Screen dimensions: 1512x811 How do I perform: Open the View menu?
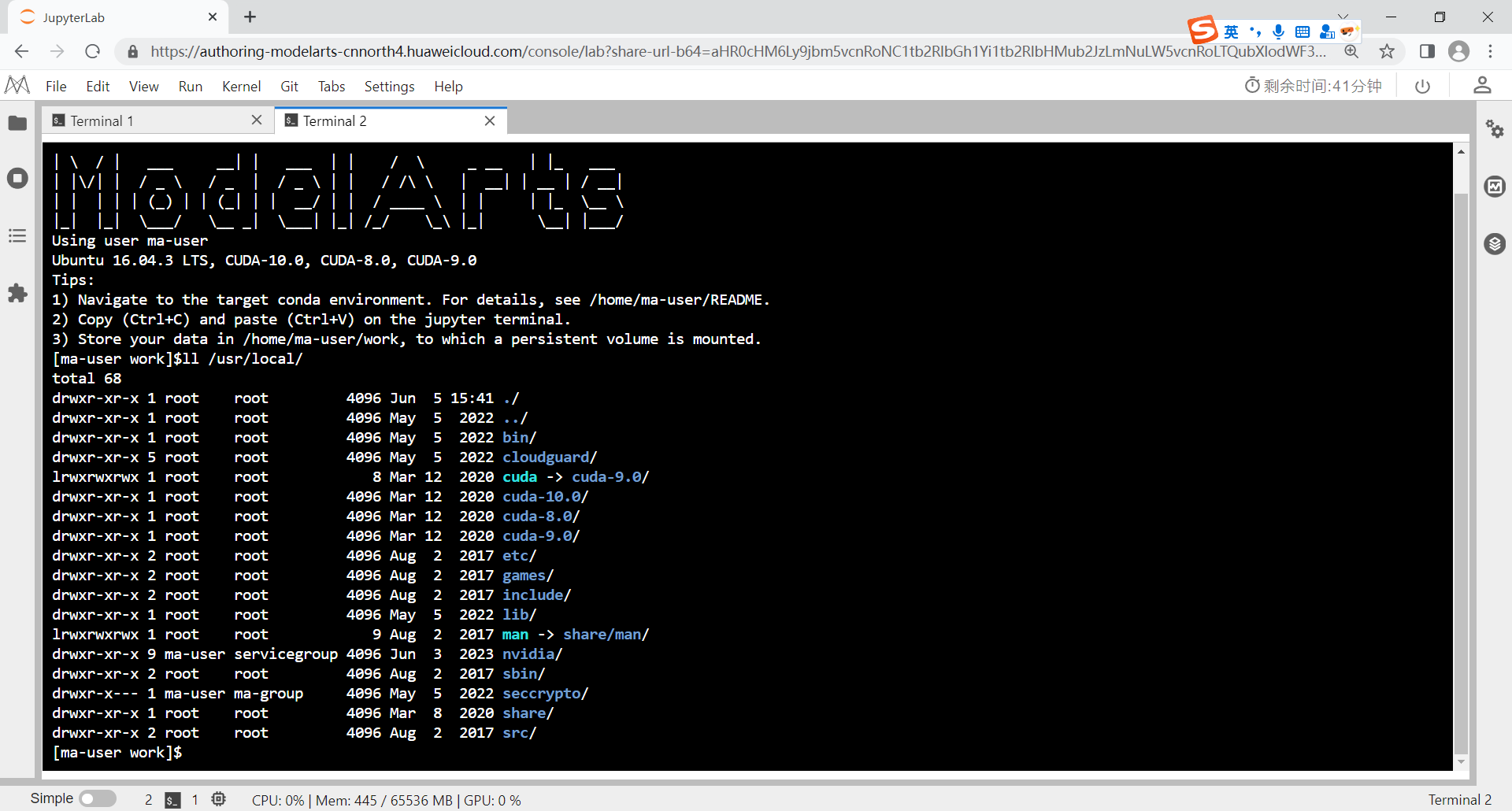pyautogui.click(x=143, y=86)
